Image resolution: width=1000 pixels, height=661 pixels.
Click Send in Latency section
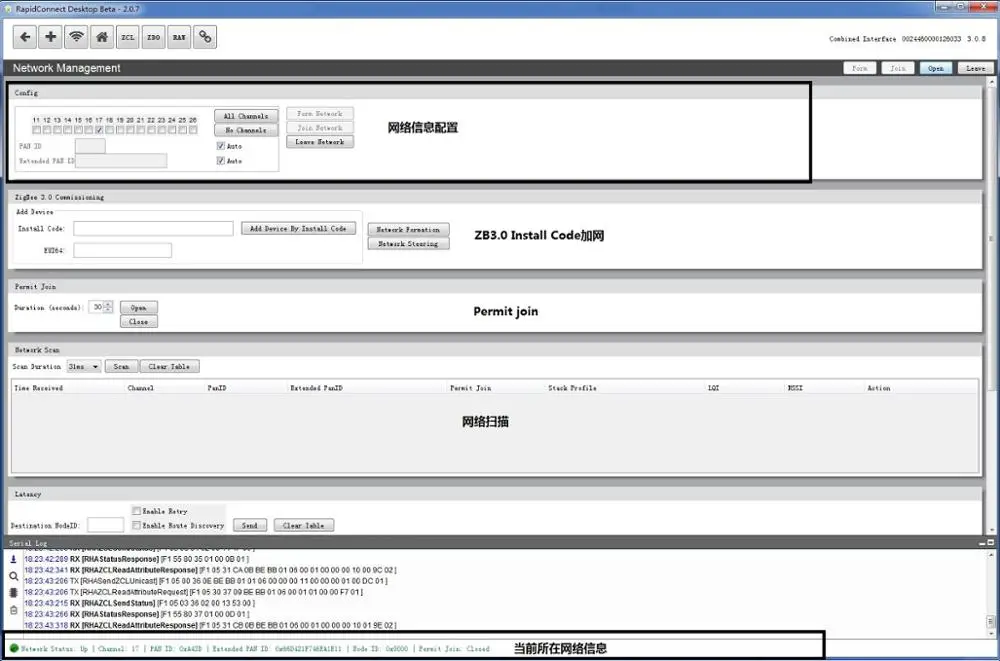(x=250, y=526)
